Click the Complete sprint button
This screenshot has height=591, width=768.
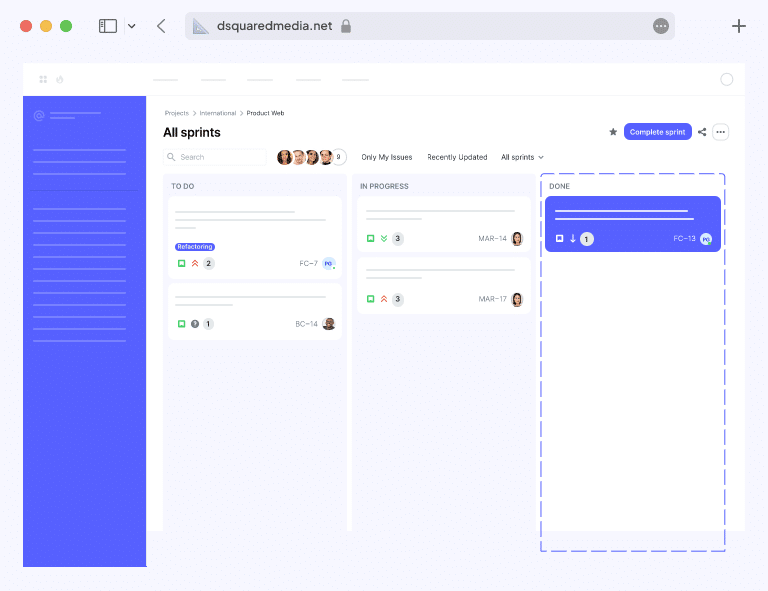657,132
